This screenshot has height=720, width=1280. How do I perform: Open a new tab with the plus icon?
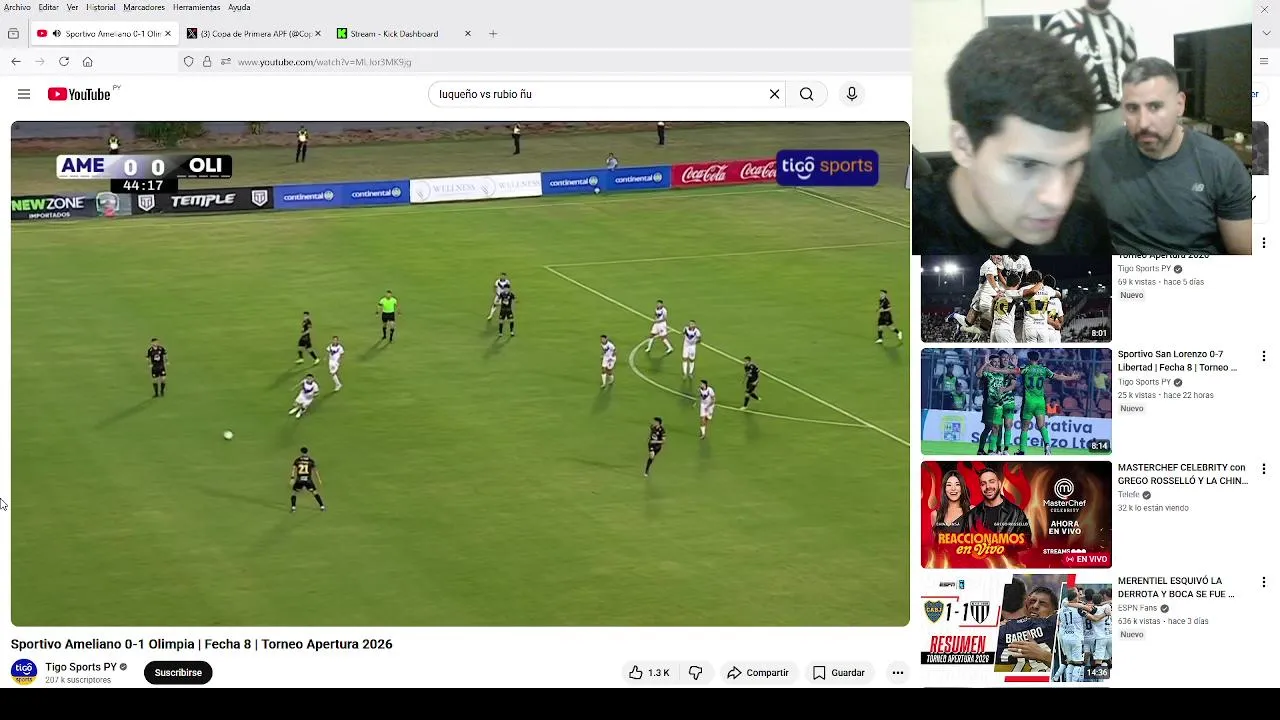click(493, 34)
